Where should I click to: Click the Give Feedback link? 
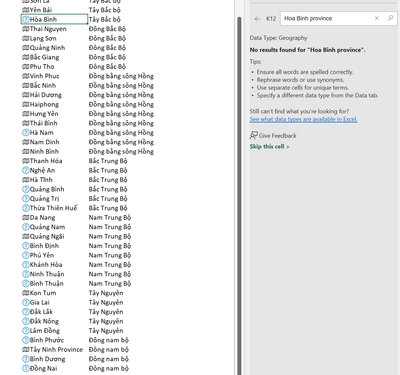click(278, 136)
